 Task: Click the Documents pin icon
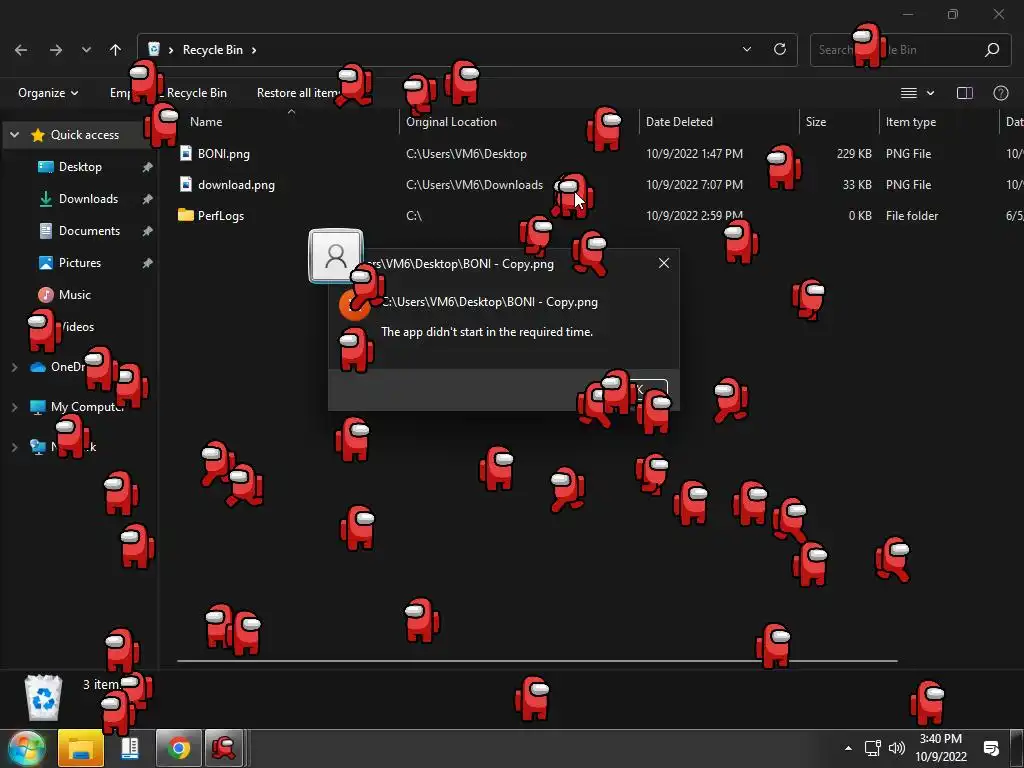pos(148,231)
